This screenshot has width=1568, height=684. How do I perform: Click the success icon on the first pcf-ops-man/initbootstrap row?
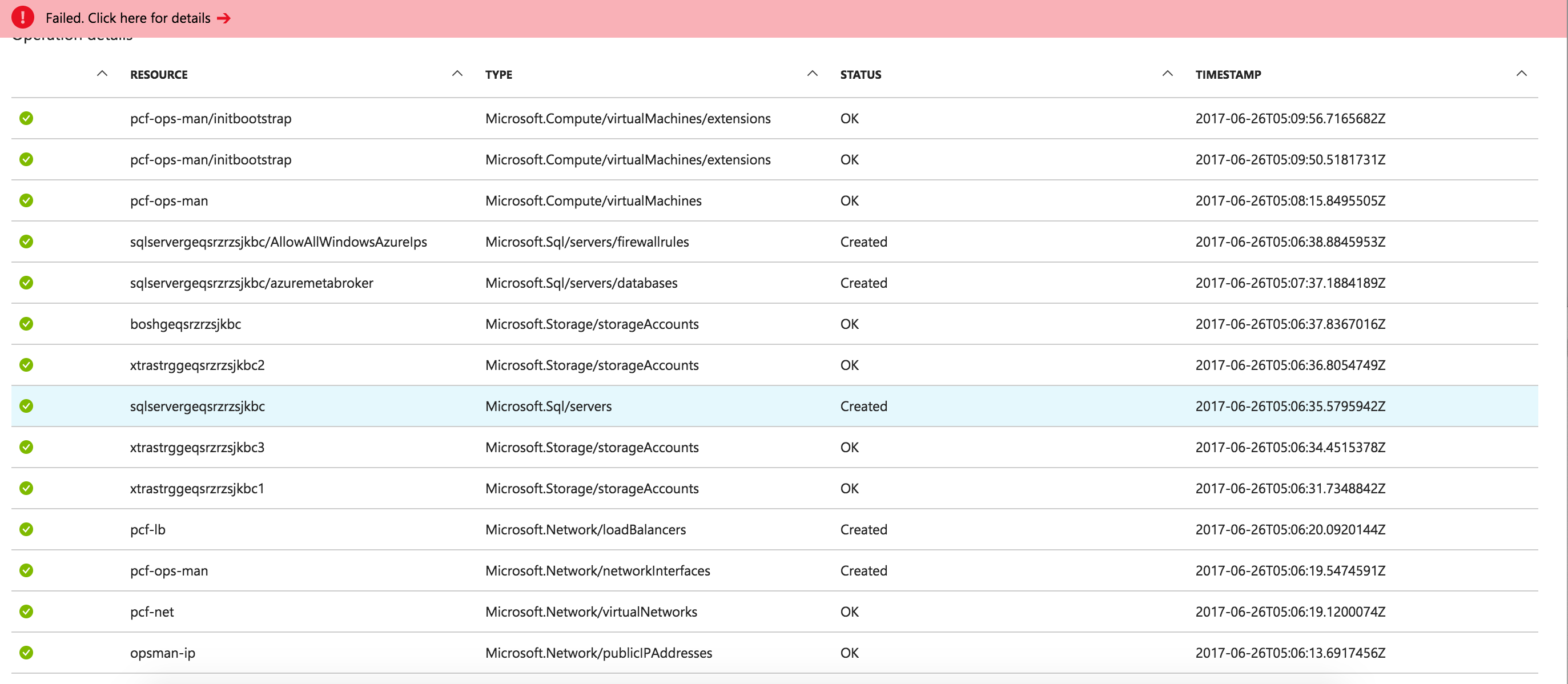pyautogui.click(x=26, y=119)
